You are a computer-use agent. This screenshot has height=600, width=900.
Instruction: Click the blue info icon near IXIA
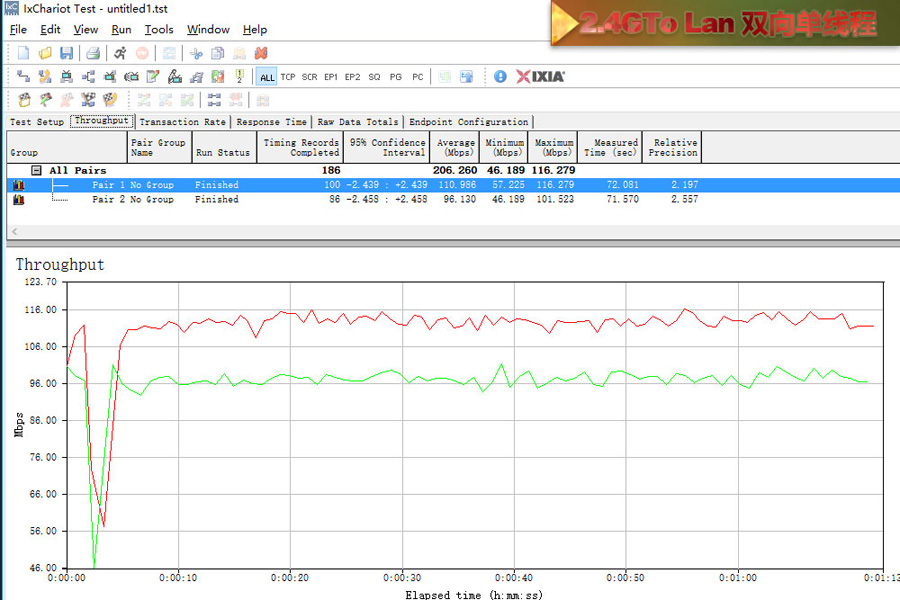tap(500, 76)
